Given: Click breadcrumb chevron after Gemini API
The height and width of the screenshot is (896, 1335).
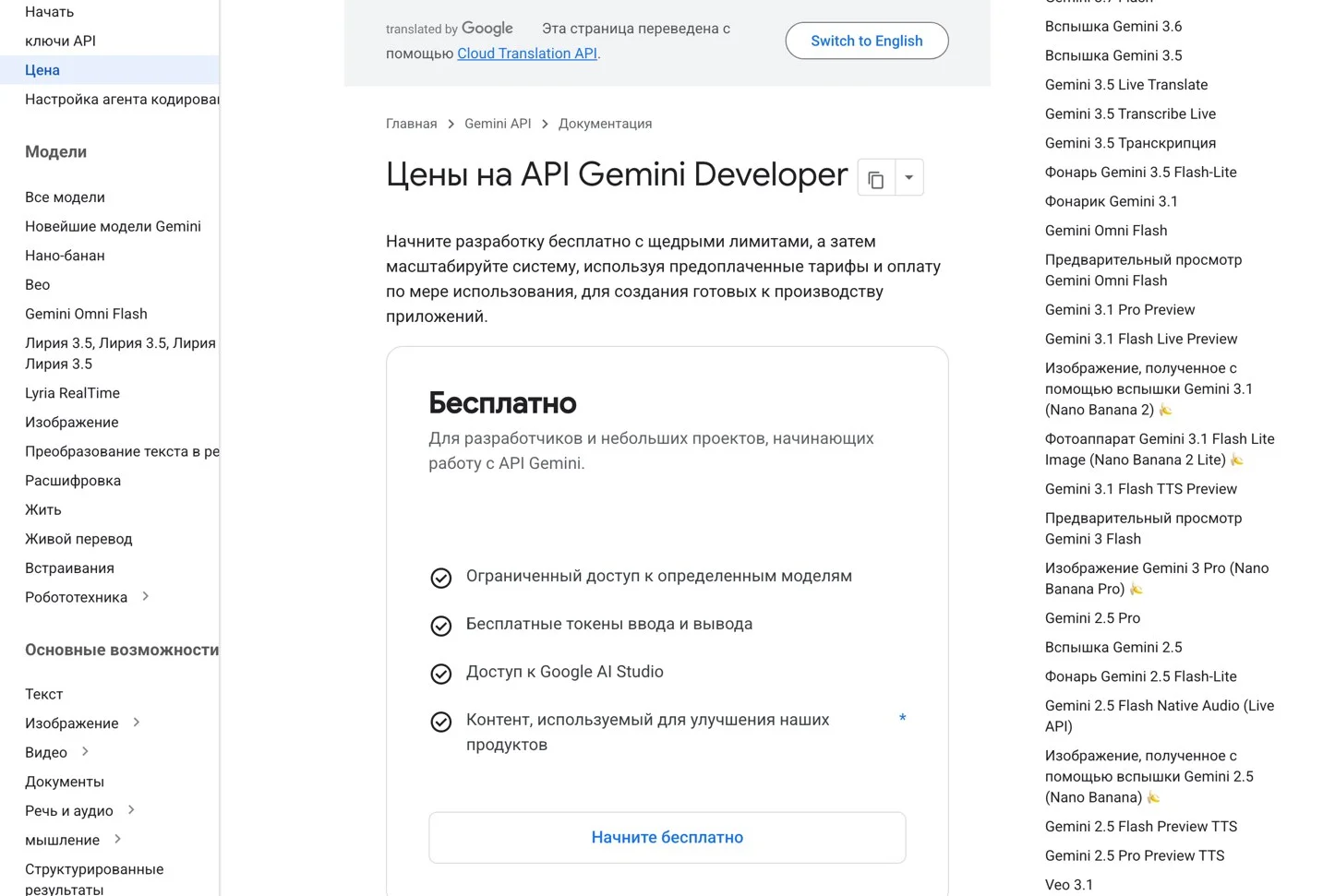Looking at the screenshot, I should pyautogui.click(x=545, y=124).
